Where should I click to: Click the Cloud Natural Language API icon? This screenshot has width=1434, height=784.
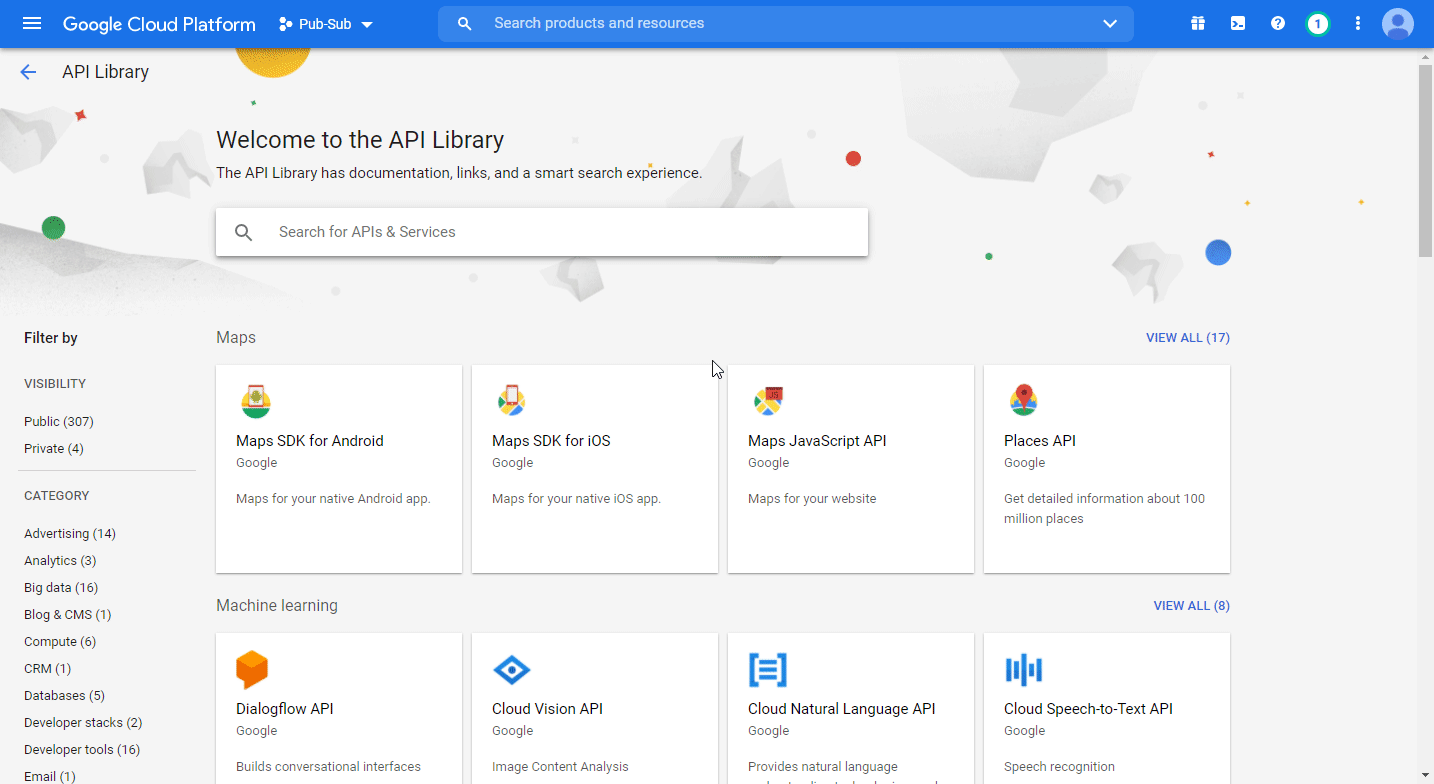(x=768, y=669)
